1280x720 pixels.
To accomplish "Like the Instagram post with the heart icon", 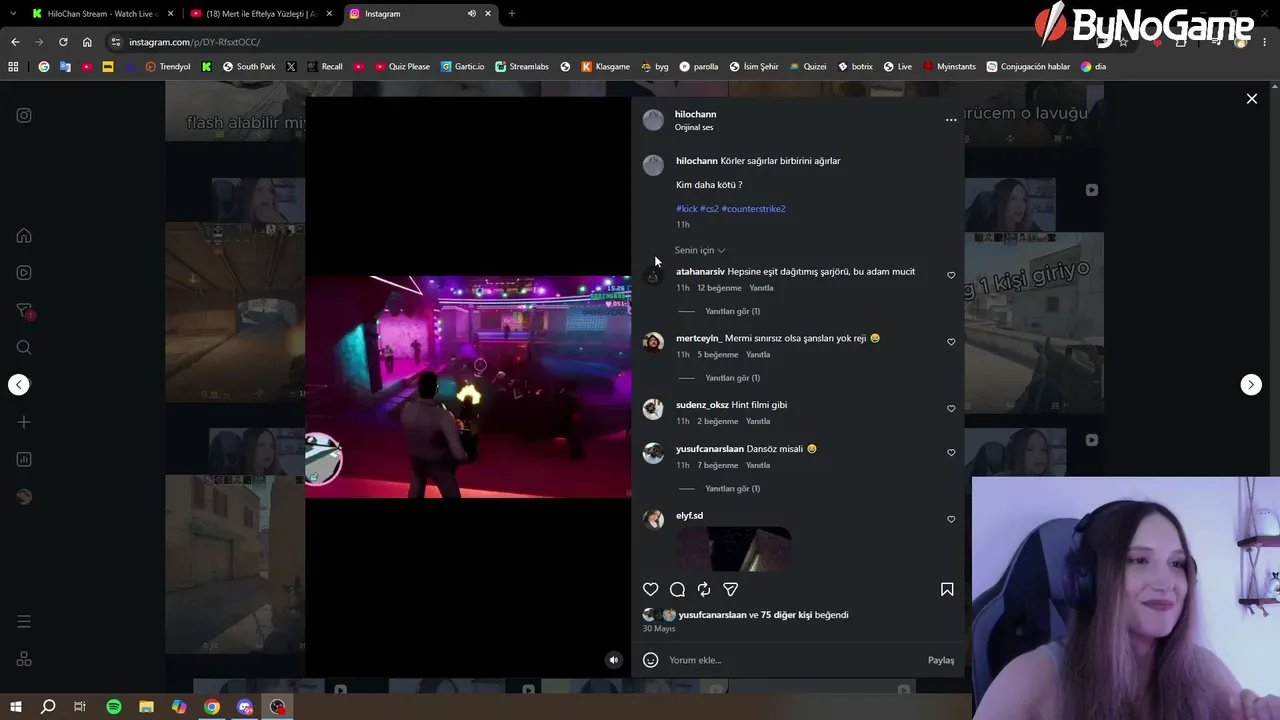I will pos(651,590).
